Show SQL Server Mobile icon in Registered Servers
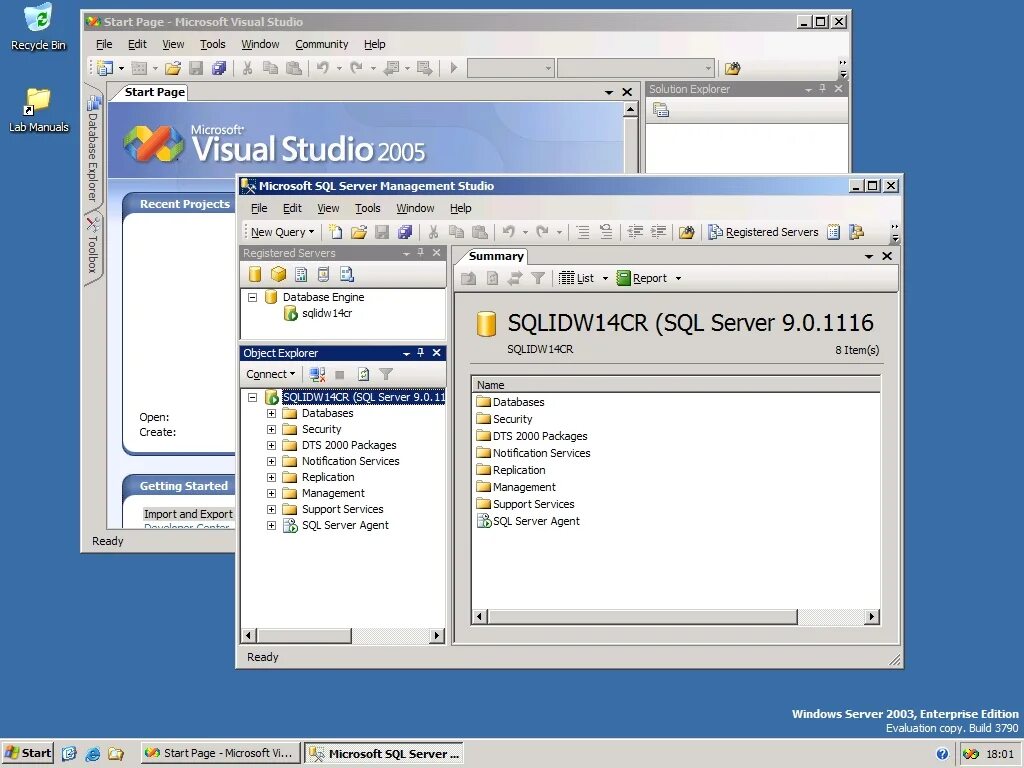This screenshot has width=1024, height=768. [x=323, y=274]
